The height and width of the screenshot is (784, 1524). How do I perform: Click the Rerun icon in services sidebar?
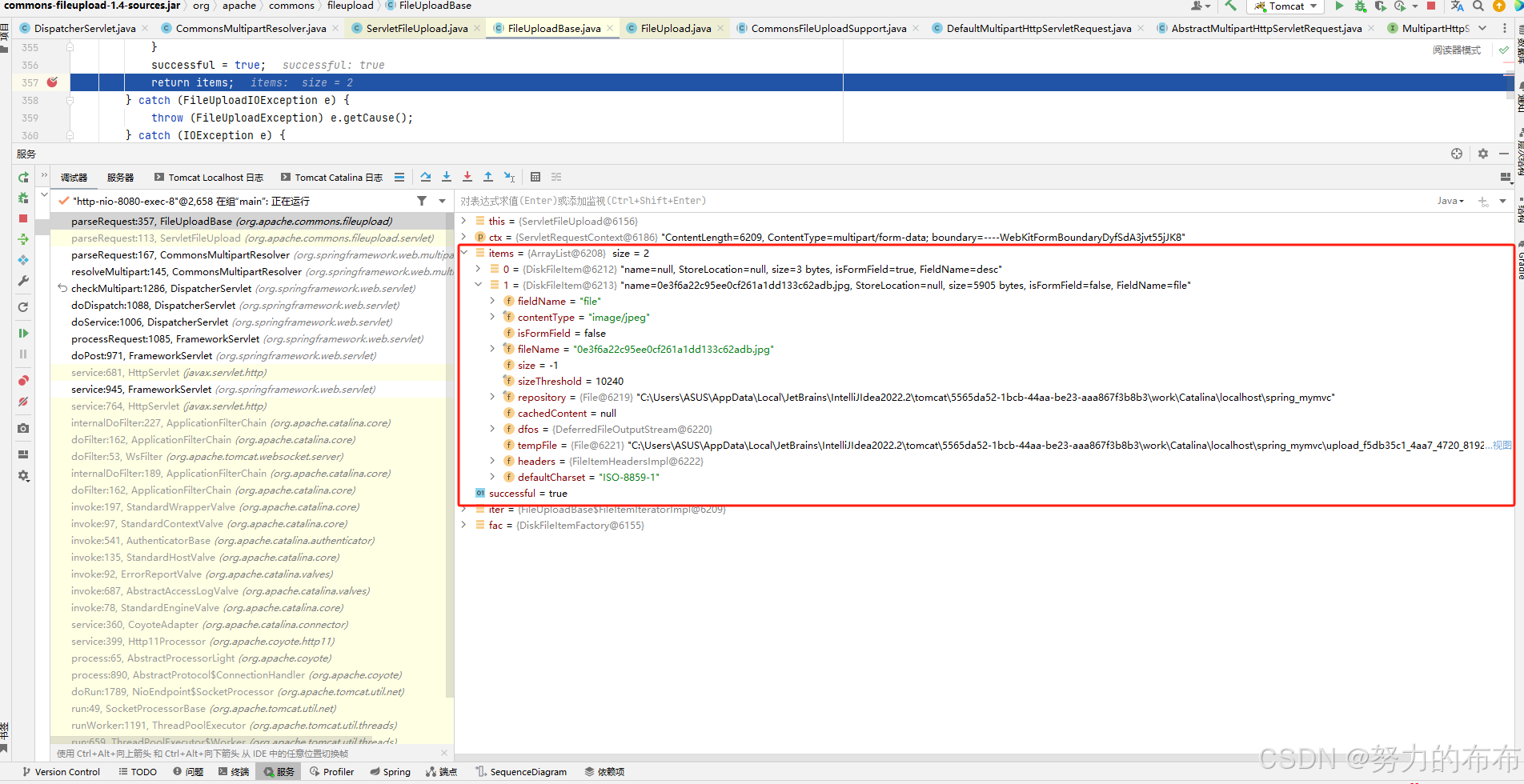(x=23, y=178)
